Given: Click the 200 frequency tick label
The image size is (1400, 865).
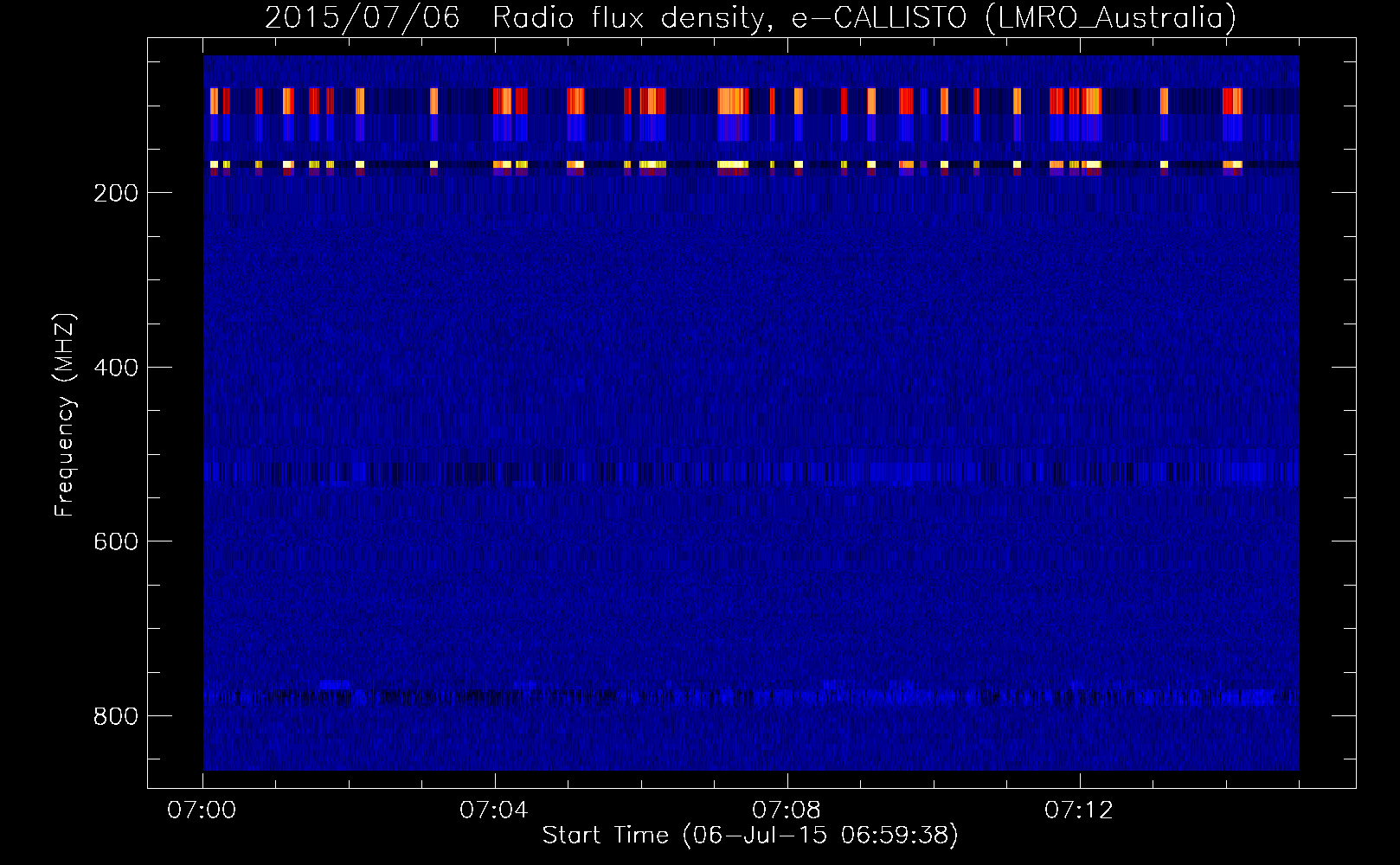Looking at the screenshot, I should [115, 193].
